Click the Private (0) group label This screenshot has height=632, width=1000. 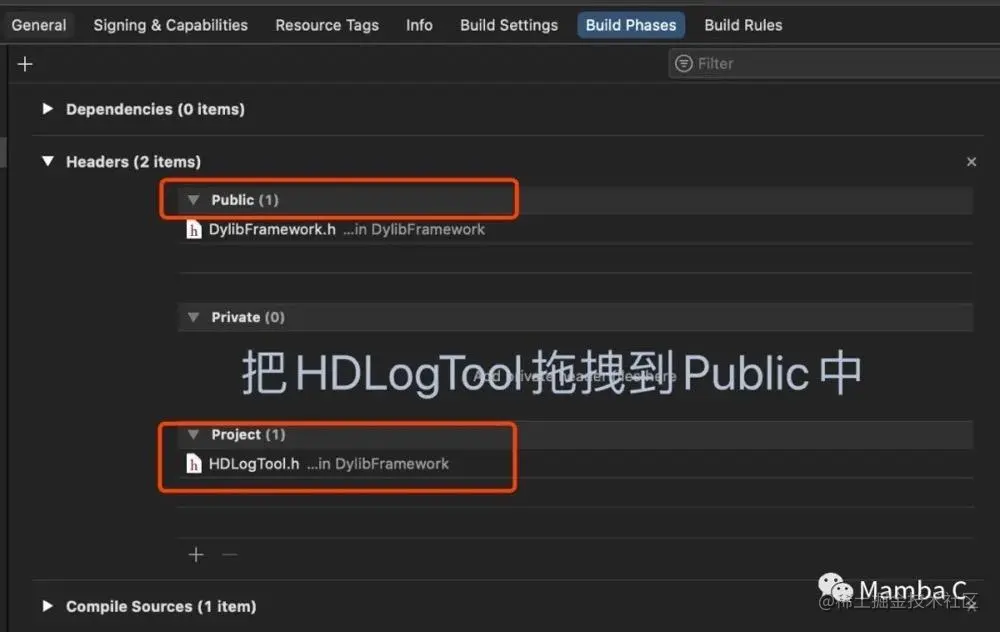248,317
